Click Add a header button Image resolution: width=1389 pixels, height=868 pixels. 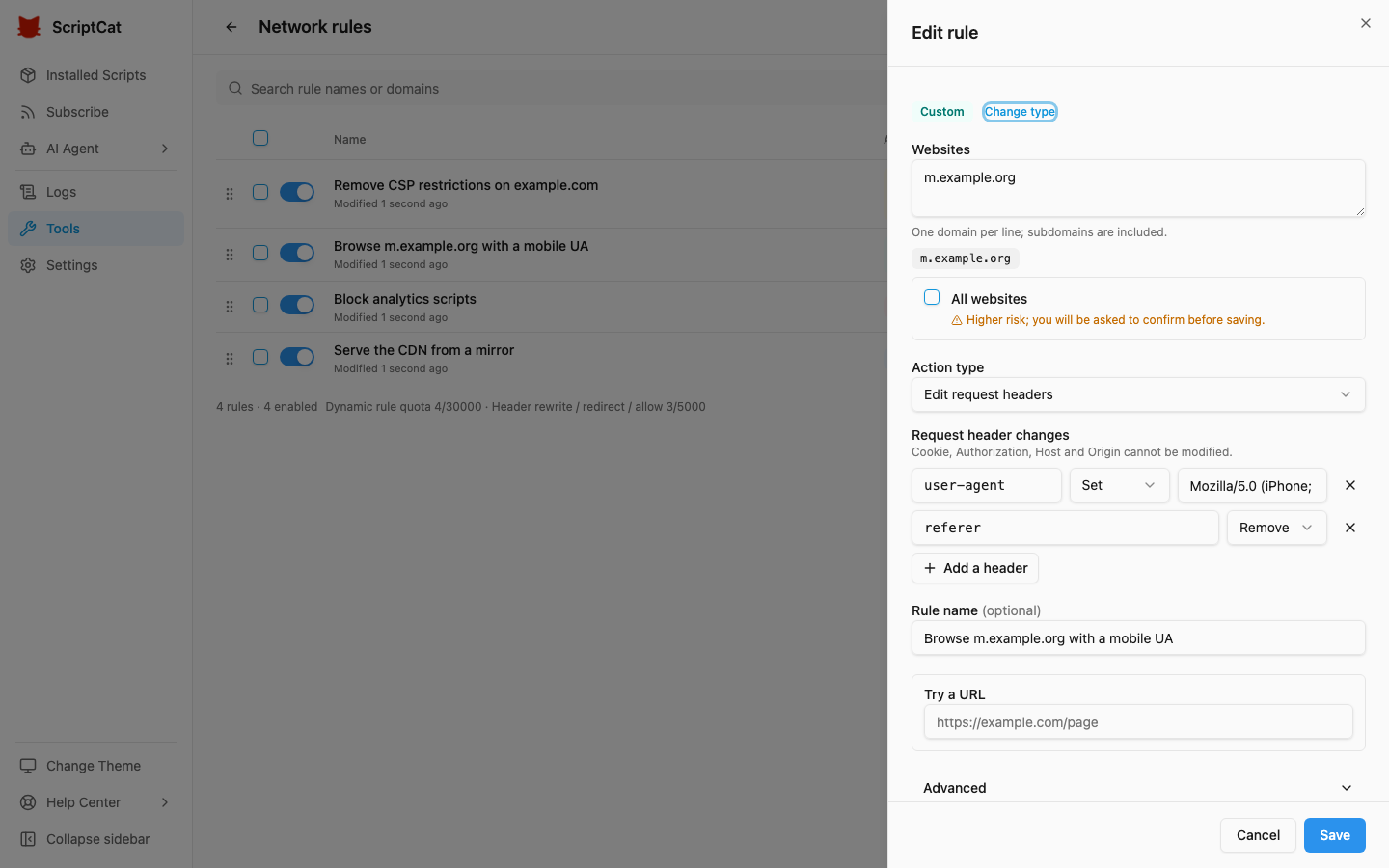pos(975,568)
